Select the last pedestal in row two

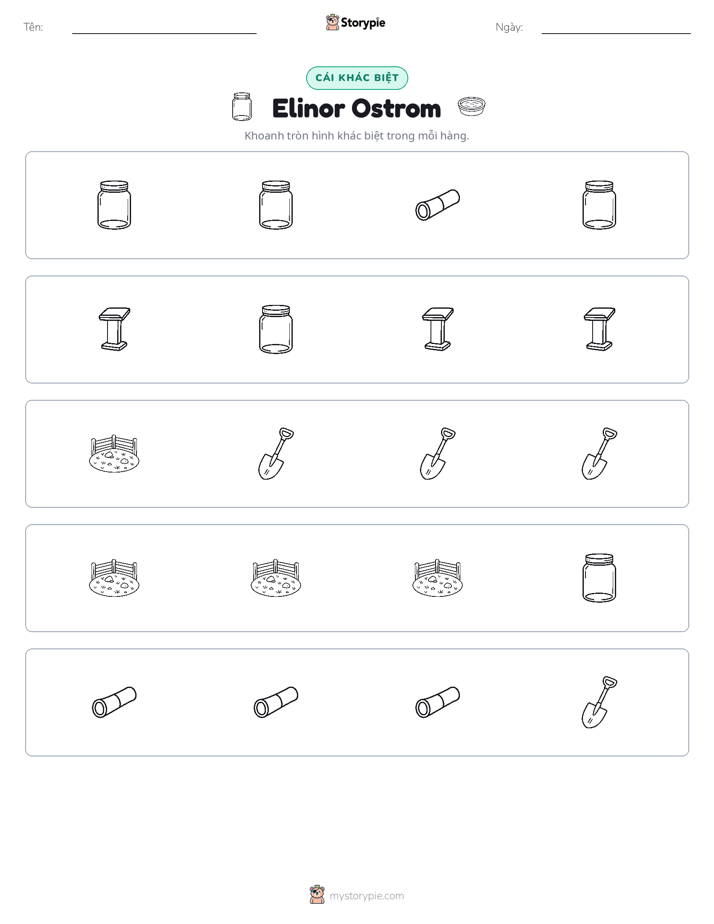click(x=599, y=329)
